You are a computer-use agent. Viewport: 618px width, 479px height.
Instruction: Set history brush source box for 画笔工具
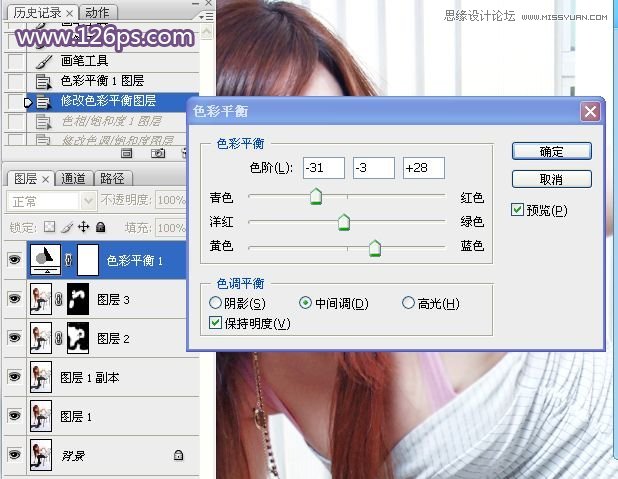[16, 61]
